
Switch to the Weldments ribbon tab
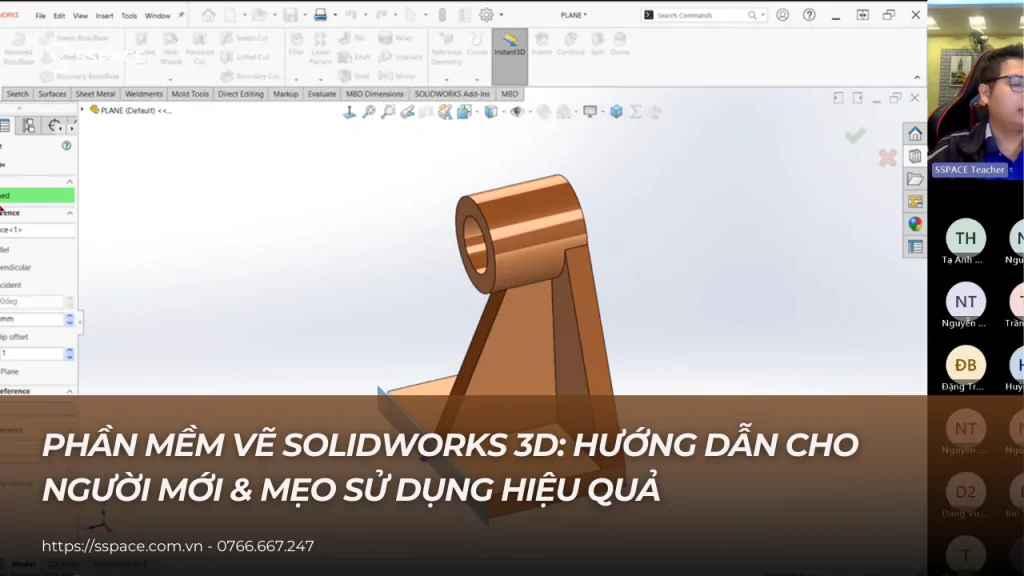[144, 94]
